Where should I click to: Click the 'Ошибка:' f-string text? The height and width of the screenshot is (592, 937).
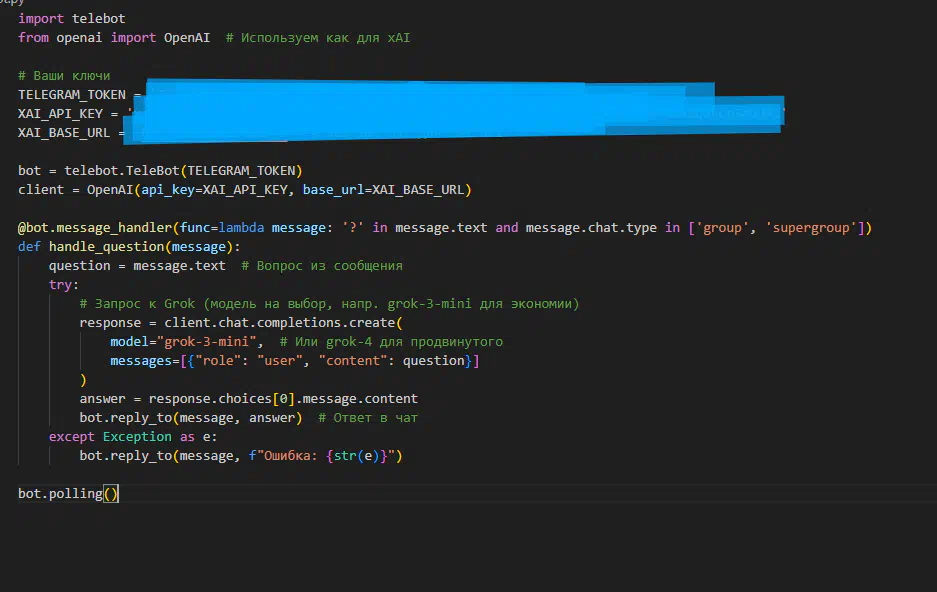pyautogui.click(x=291, y=456)
